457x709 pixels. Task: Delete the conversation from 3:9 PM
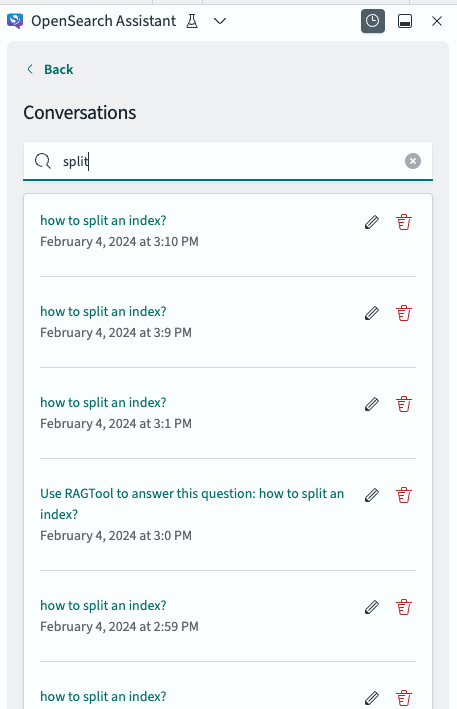coord(404,313)
